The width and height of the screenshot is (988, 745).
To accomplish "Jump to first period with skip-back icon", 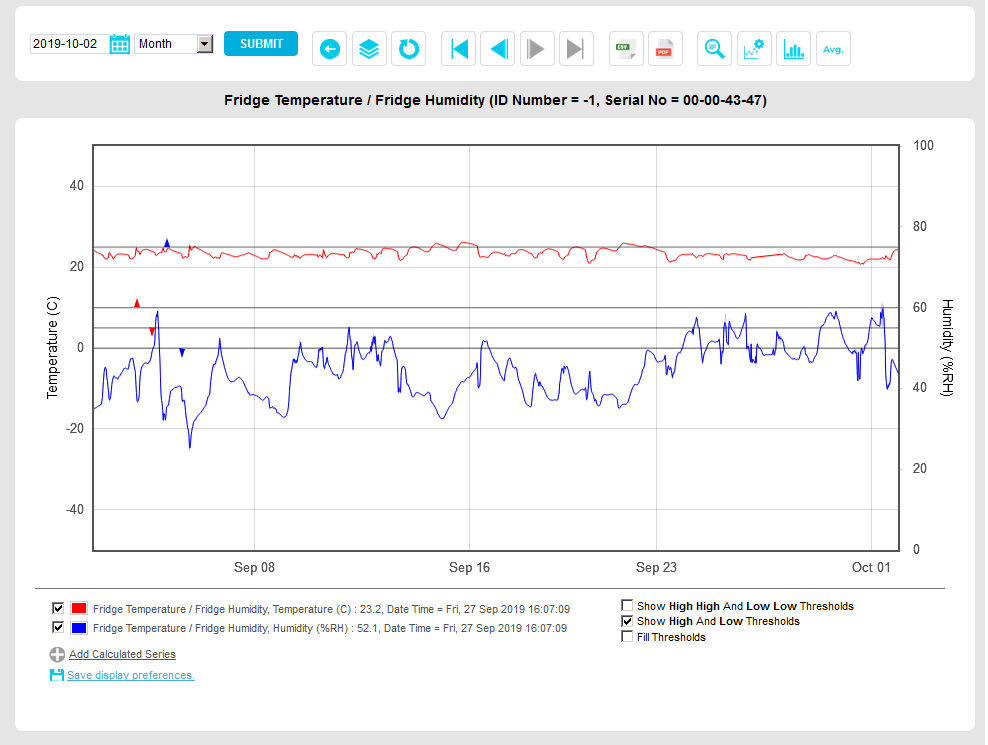I will point(459,49).
